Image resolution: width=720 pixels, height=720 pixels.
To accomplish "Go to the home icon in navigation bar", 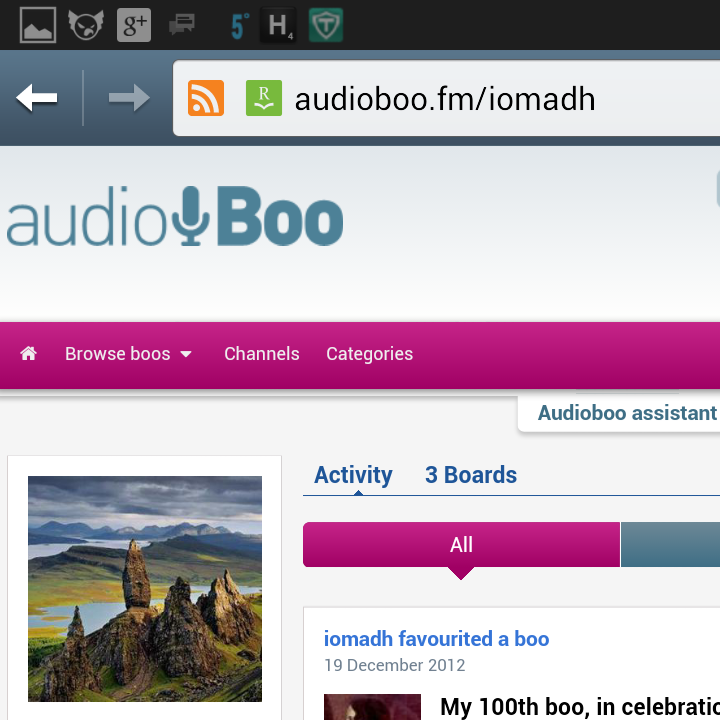I will [x=29, y=354].
